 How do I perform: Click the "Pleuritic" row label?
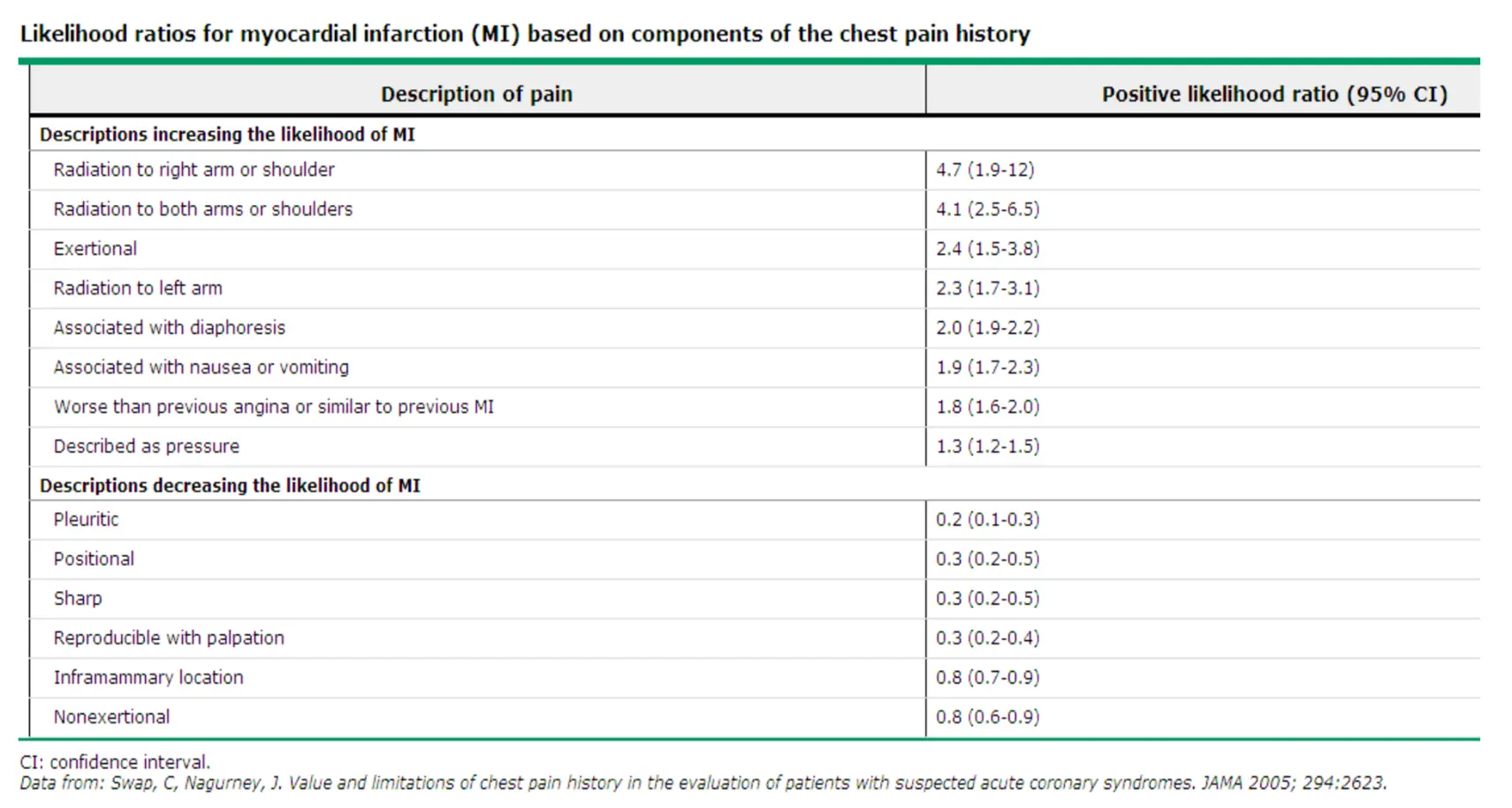click(86, 520)
